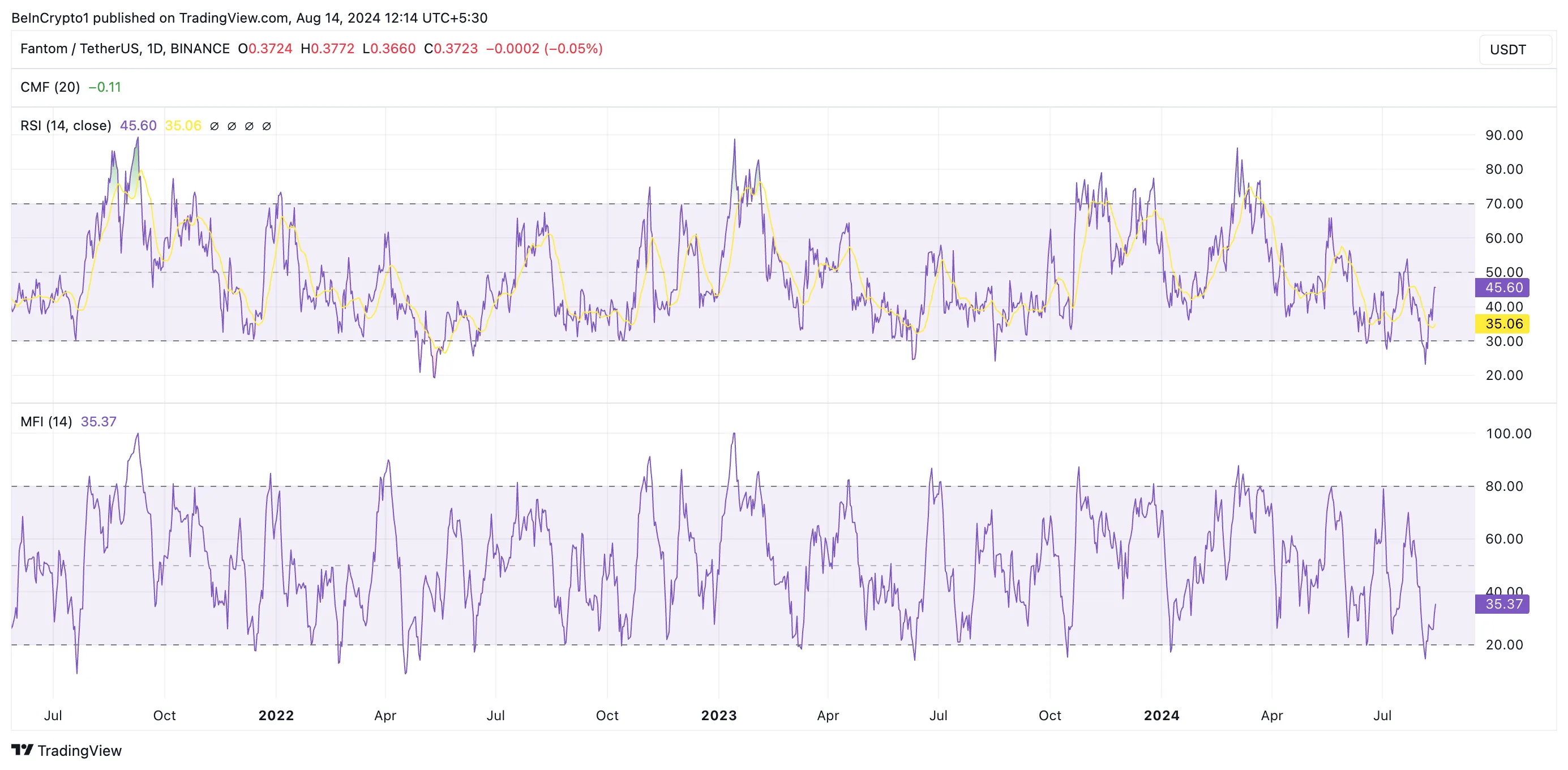
Task: Click the yellow 35.06 RSI axis tag
Action: tap(1502, 323)
